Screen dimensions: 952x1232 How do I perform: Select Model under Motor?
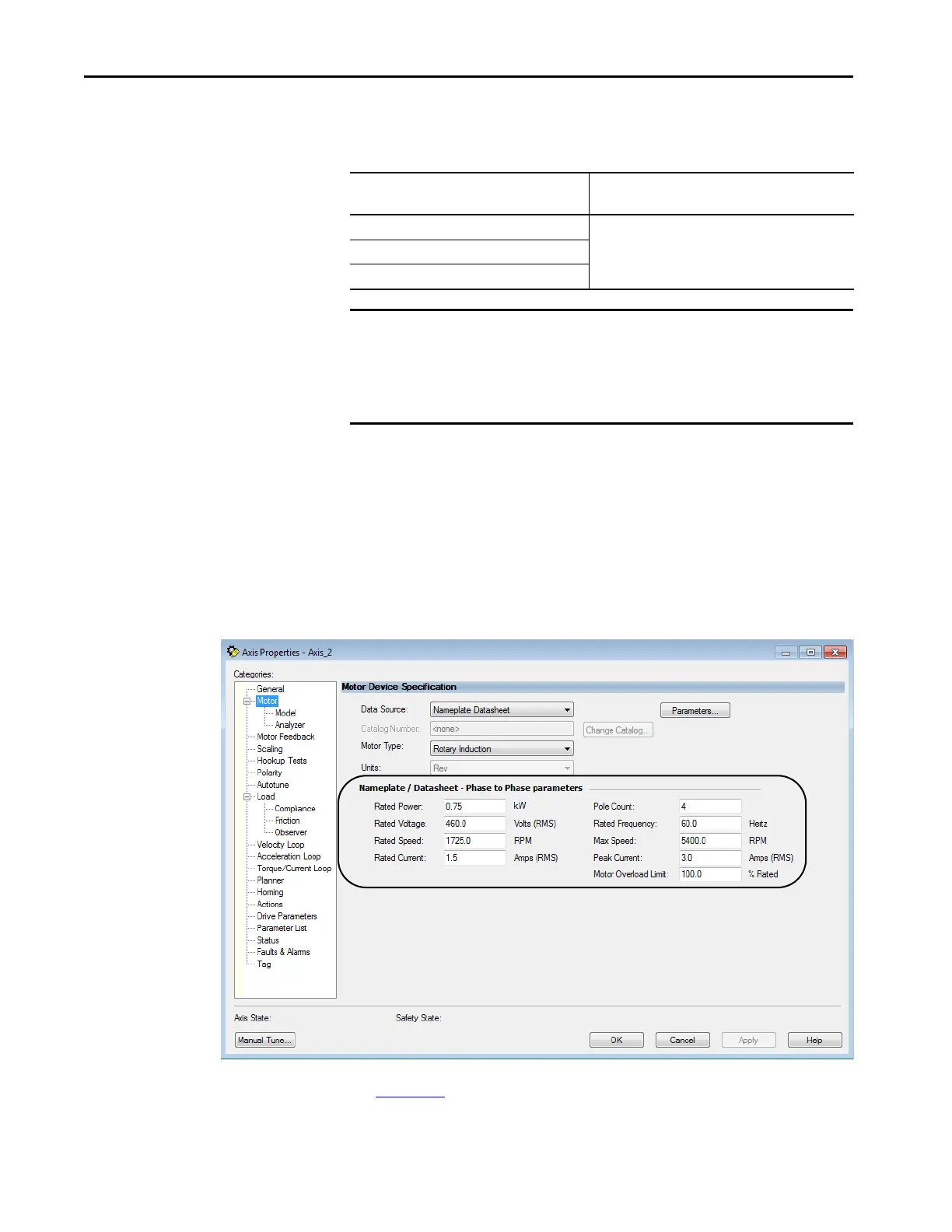coord(285,713)
